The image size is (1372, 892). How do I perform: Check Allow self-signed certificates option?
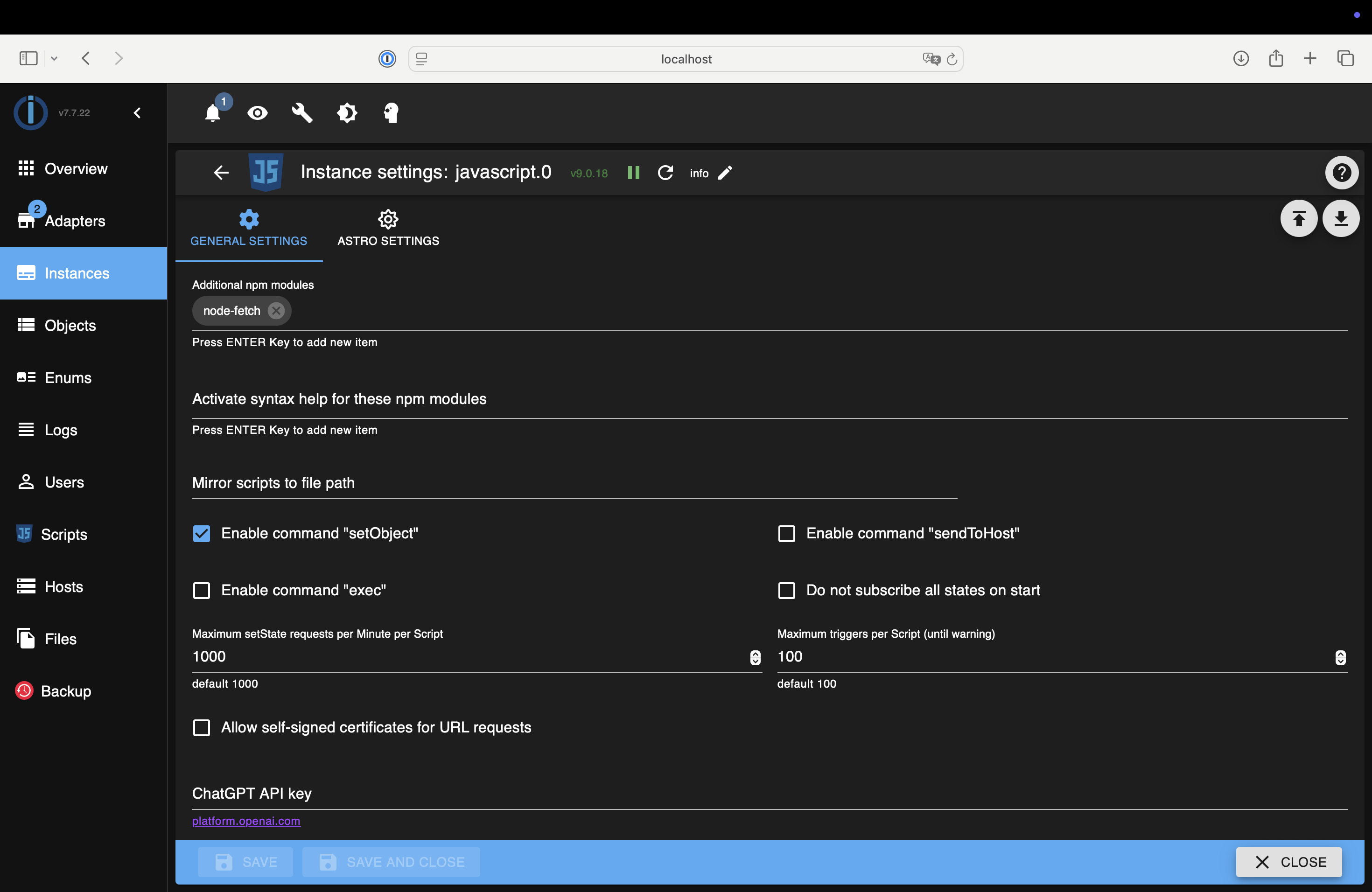(201, 728)
